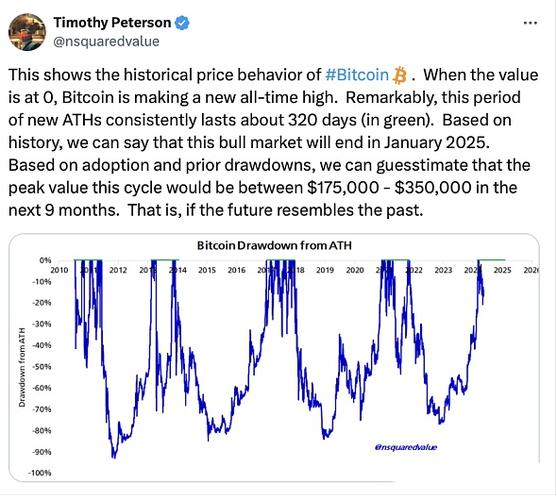Click the 2019 label on chart axis
This screenshot has width=557, height=500.
tap(325, 270)
